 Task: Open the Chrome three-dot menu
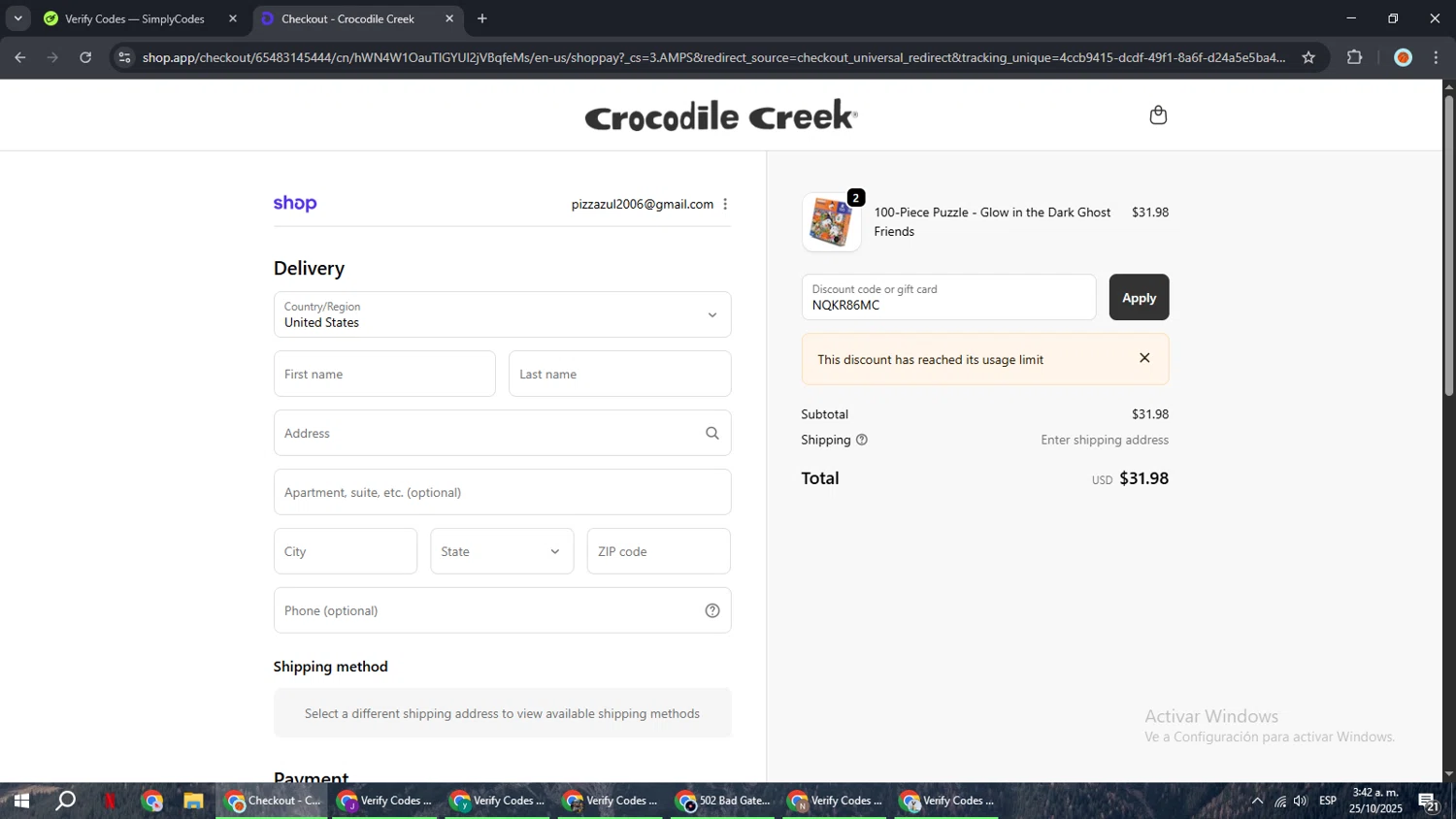click(x=1436, y=57)
